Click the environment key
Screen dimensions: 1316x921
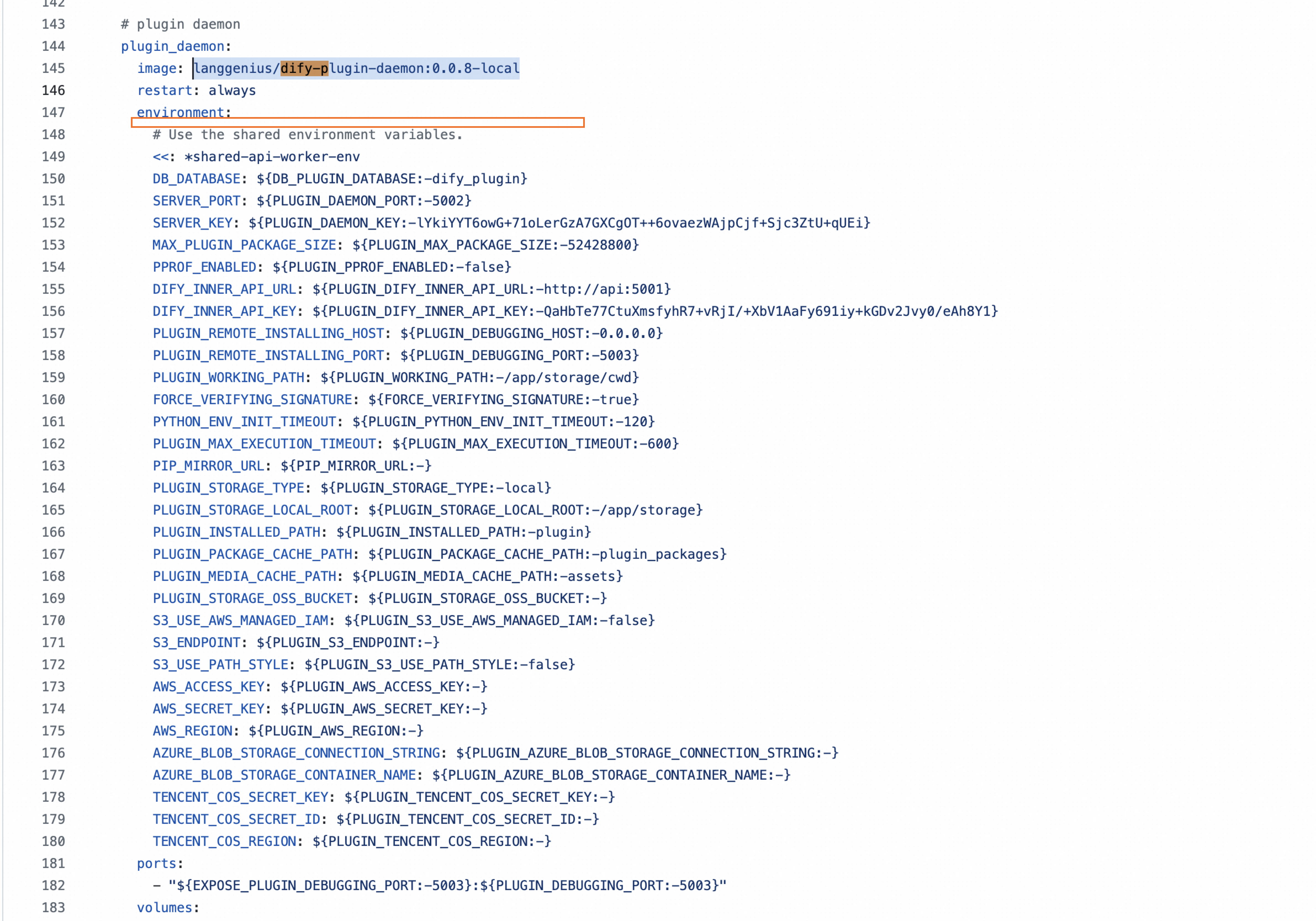[x=180, y=112]
